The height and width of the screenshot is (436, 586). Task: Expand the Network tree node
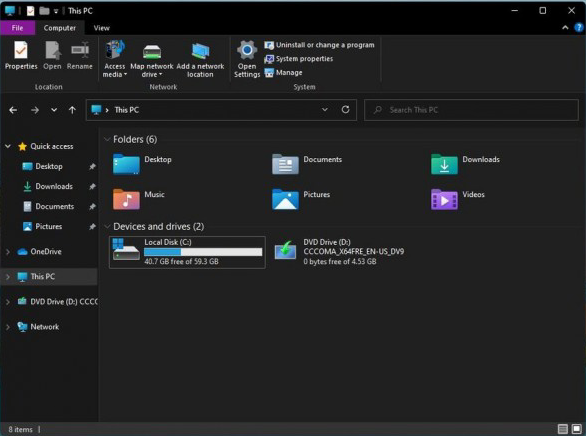[8, 327]
